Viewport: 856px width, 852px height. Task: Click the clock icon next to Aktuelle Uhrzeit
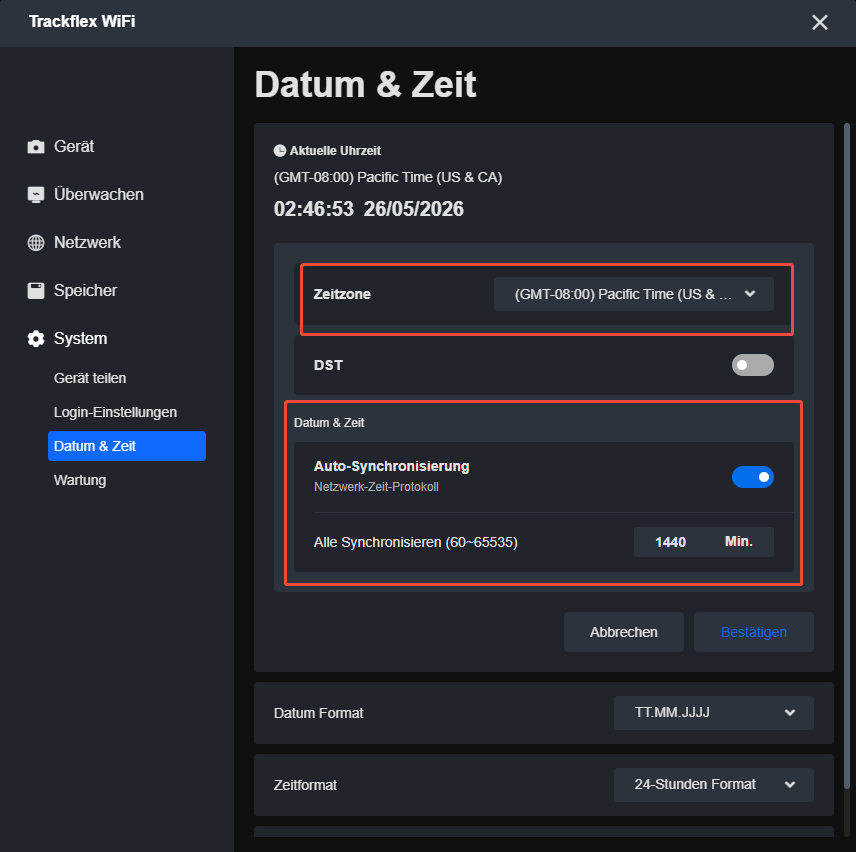280,151
